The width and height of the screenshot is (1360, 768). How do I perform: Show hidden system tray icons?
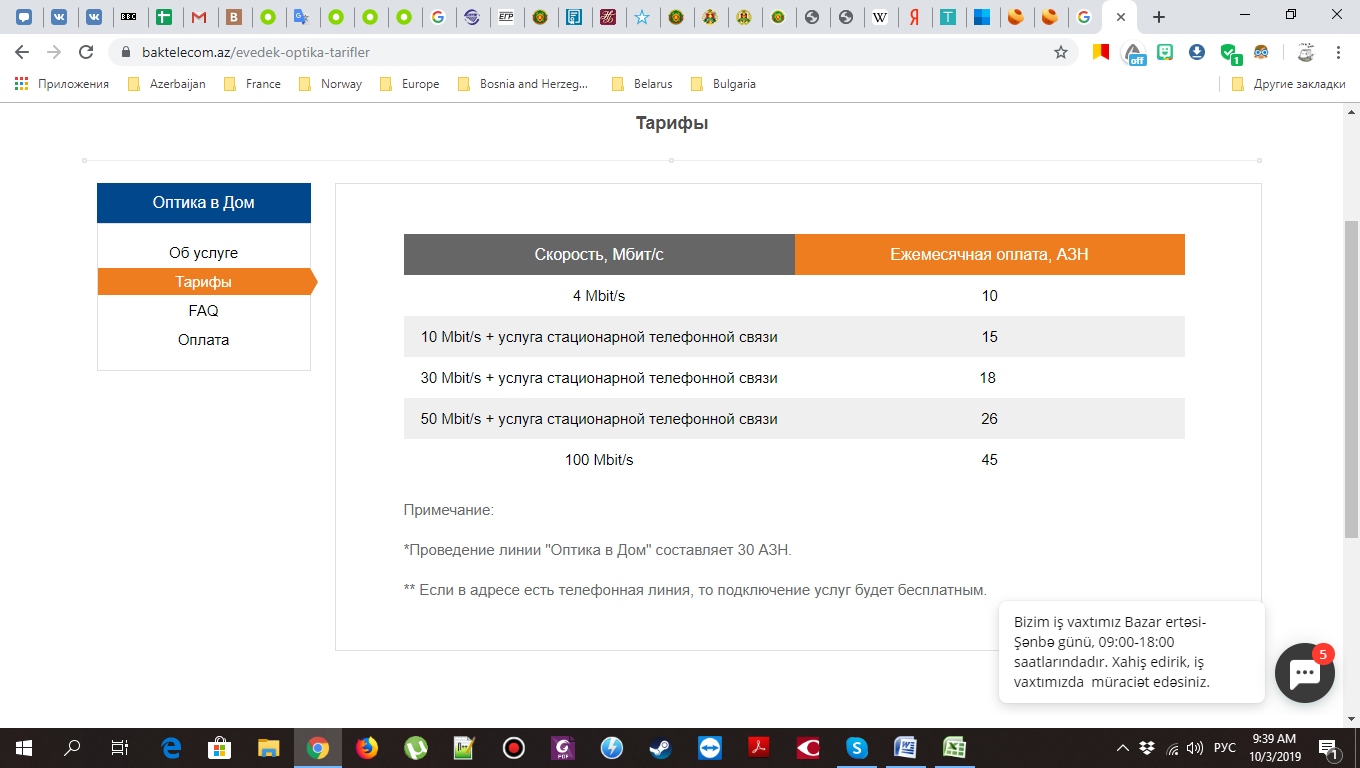1123,748
